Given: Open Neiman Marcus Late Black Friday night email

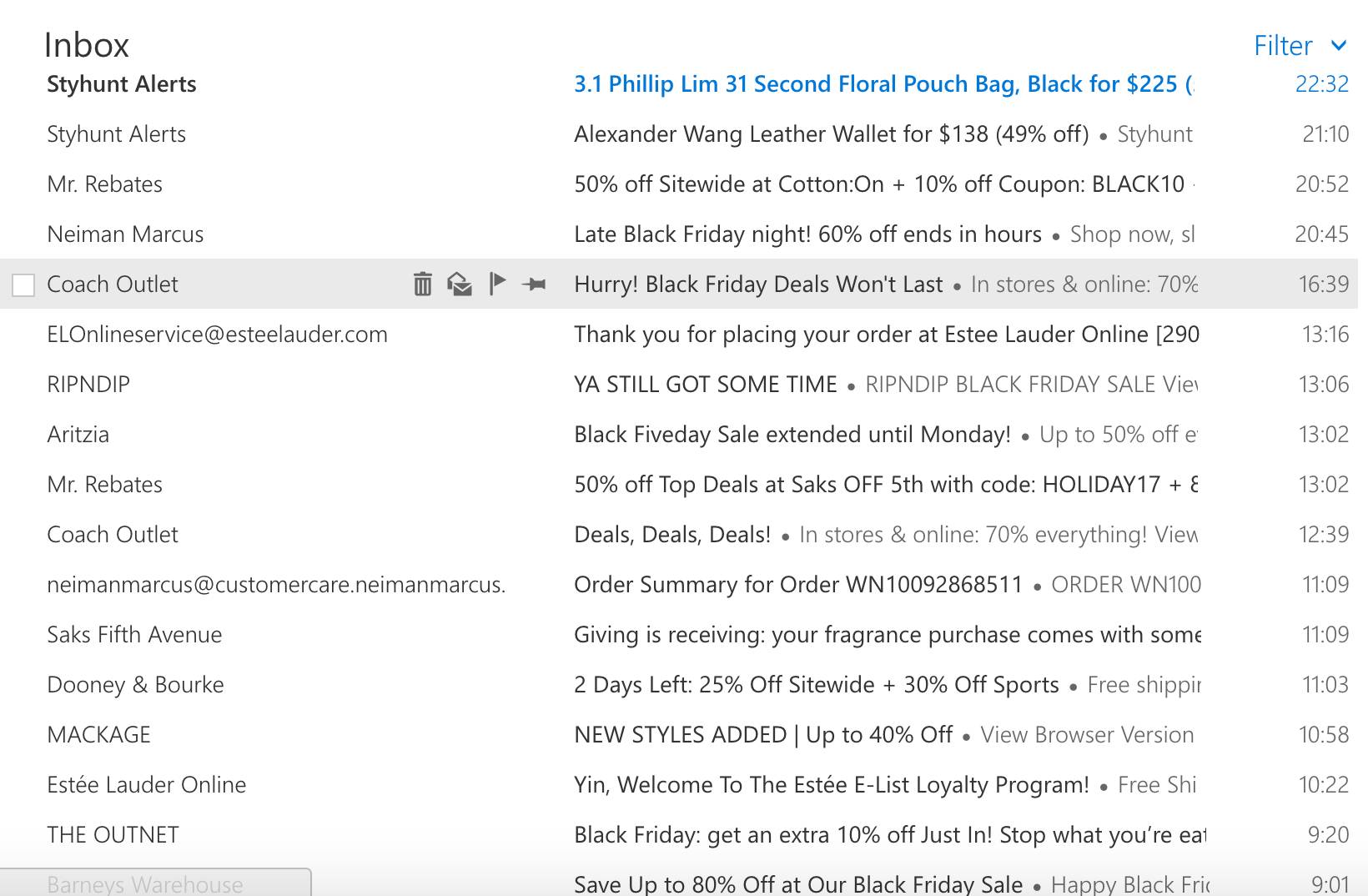Looking at the screenshot, I should pos(807,234).
